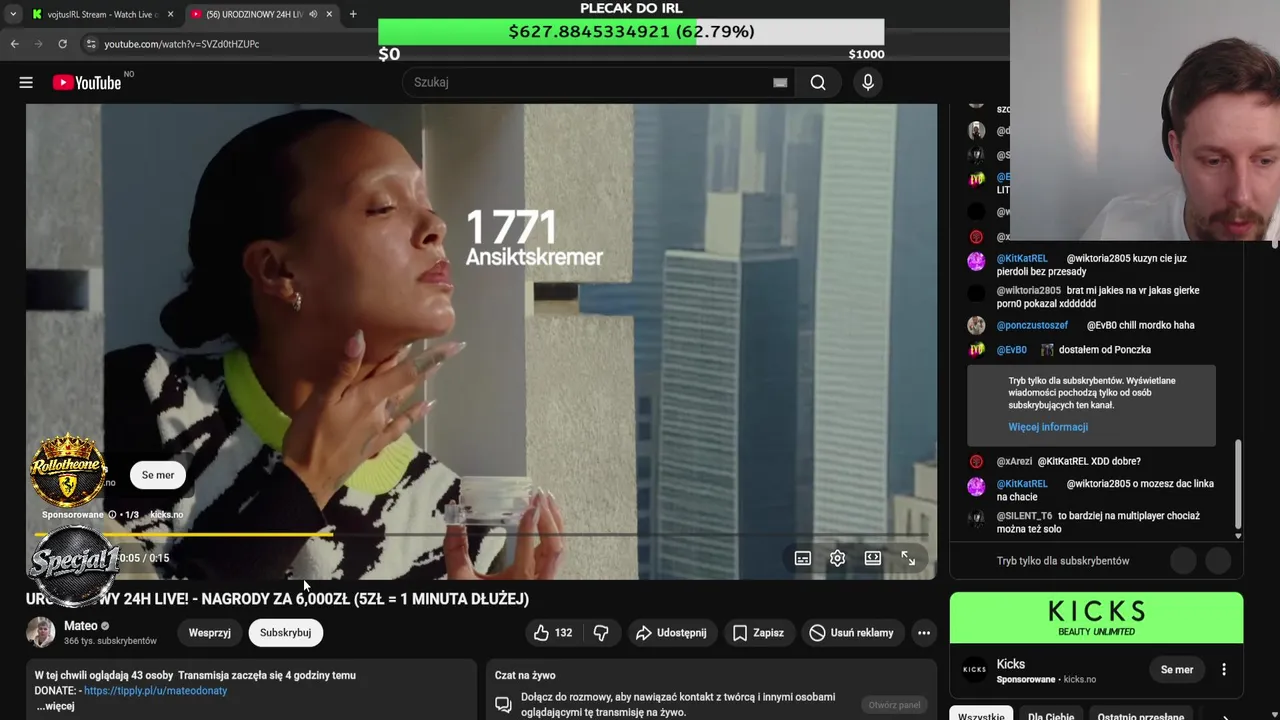The height and width of the screenshot is (720, 1280).
Task: Close the URODZINOWY 24H LIVE tab
Action: pyautogui.click(x=329, y=14)
